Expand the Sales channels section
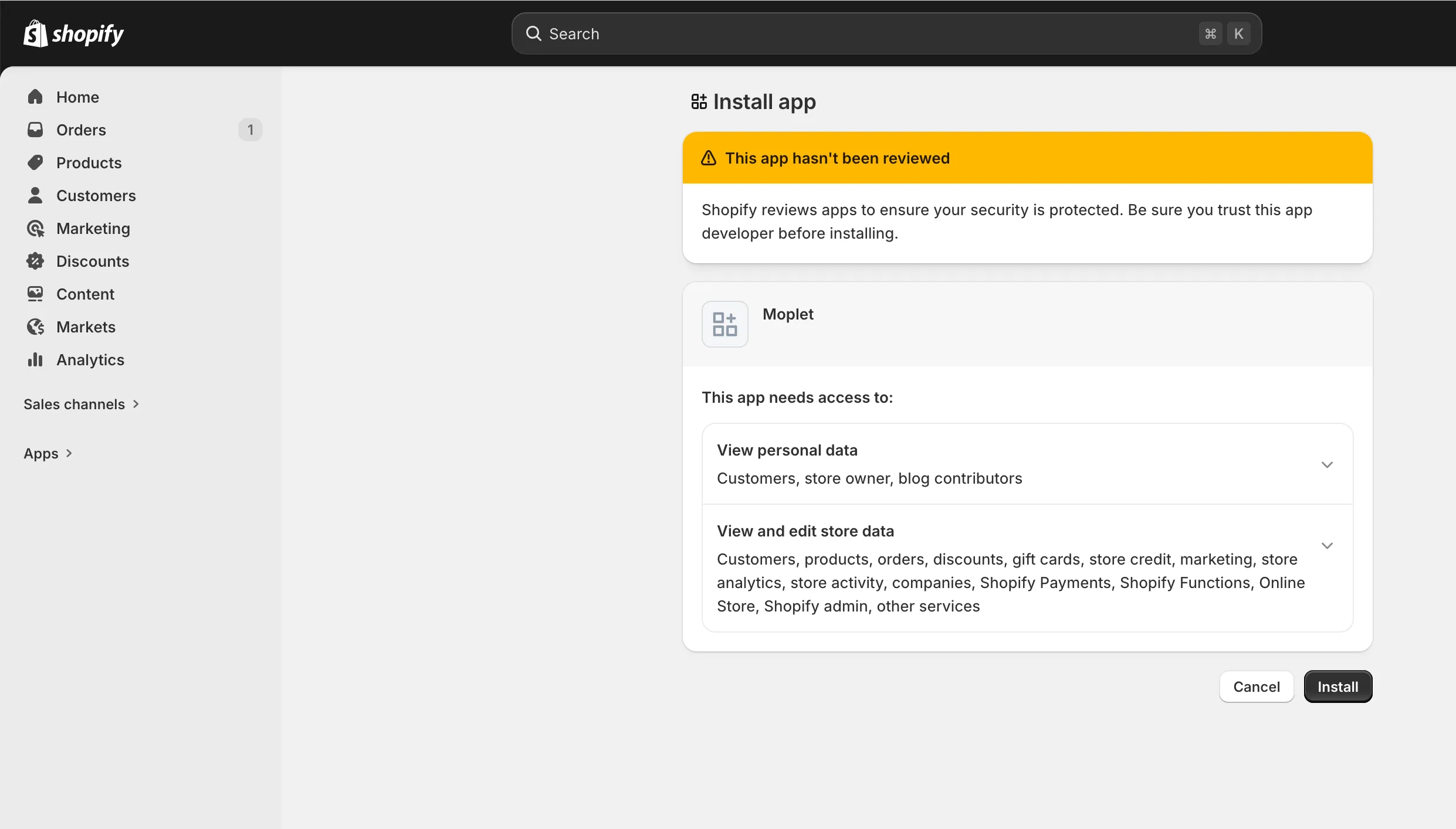The width and height of the screenshot is (1456, 829). tap(82, 404)
